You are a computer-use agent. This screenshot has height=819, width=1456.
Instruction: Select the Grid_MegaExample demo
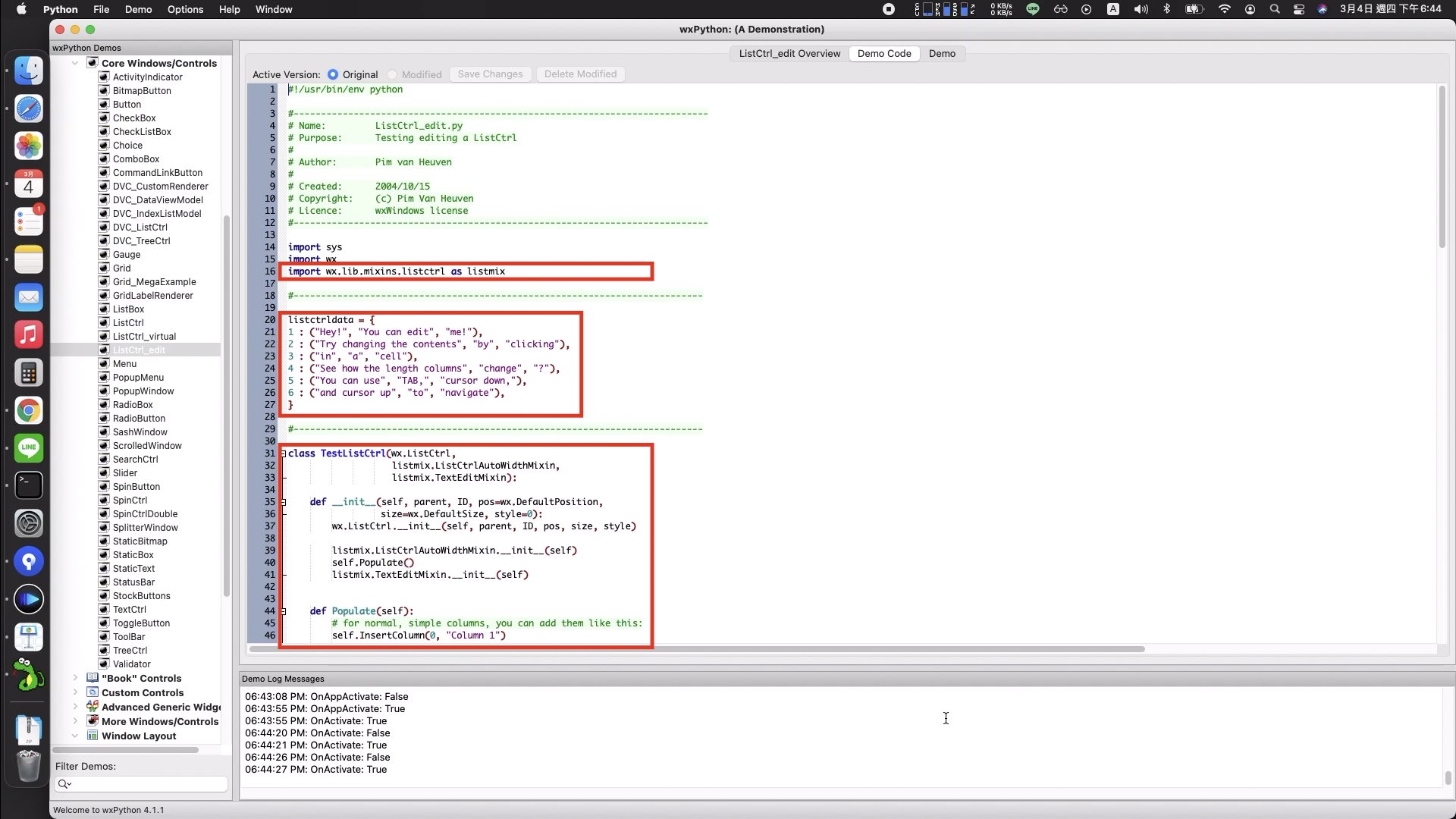click(154, 282)
